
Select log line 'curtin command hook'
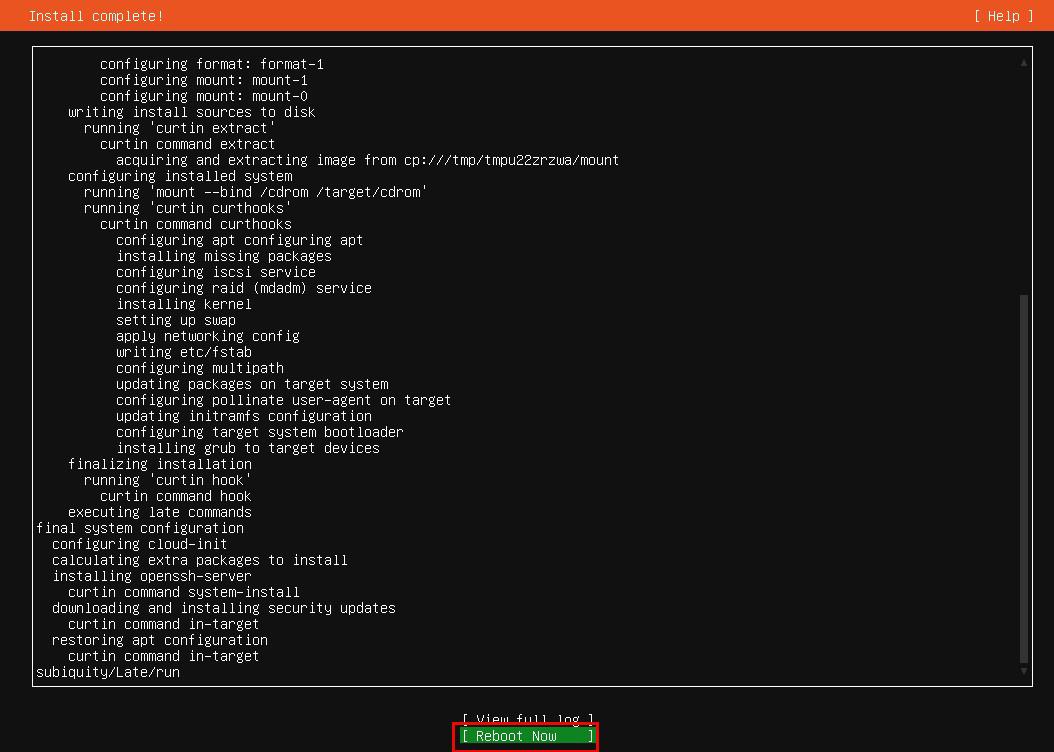(x=175, y=497)
